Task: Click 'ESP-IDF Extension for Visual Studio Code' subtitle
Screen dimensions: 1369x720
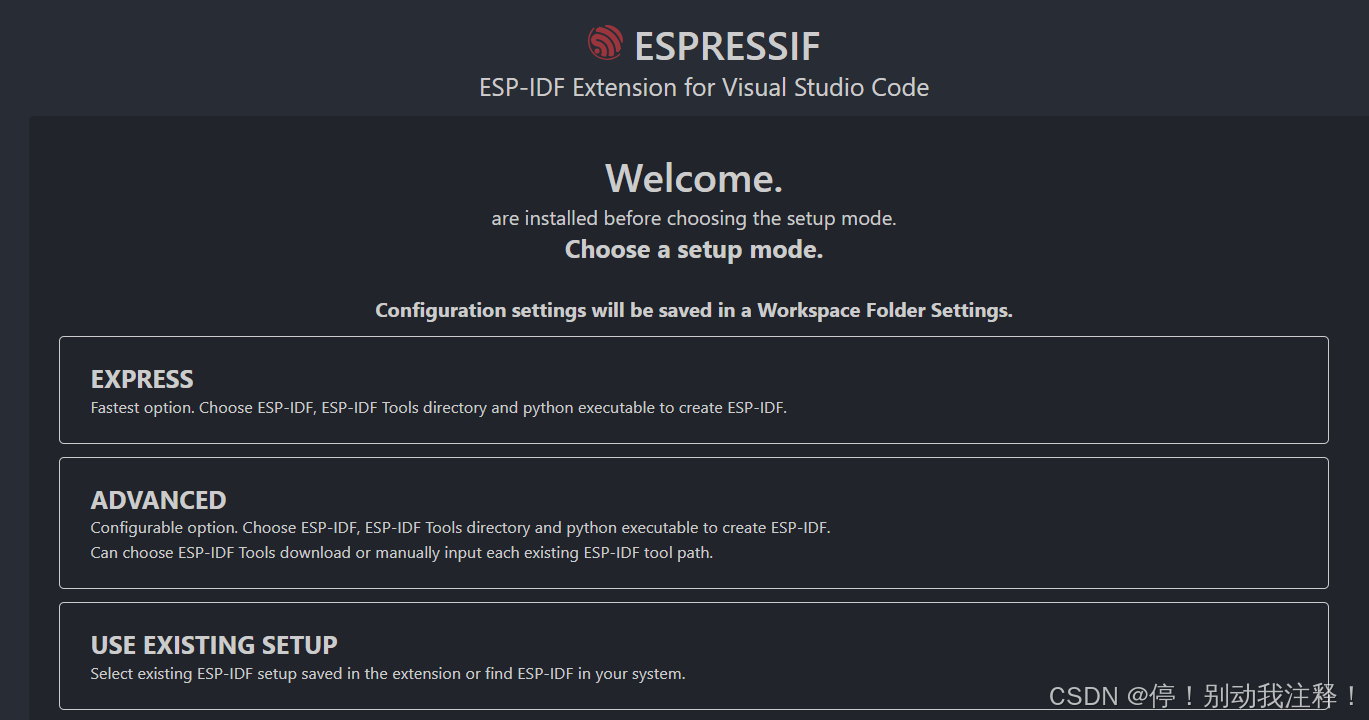Action: (703, 87)
